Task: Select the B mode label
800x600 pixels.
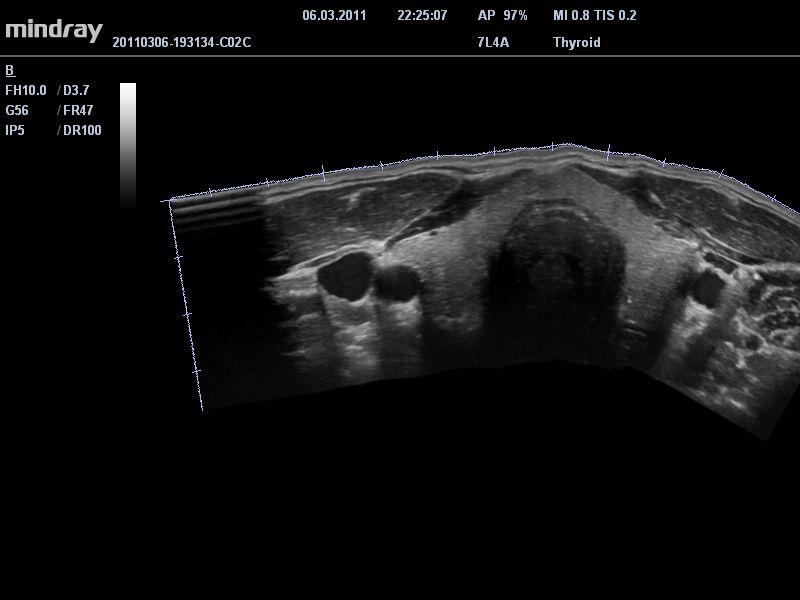Action: [x=10, y=70]
